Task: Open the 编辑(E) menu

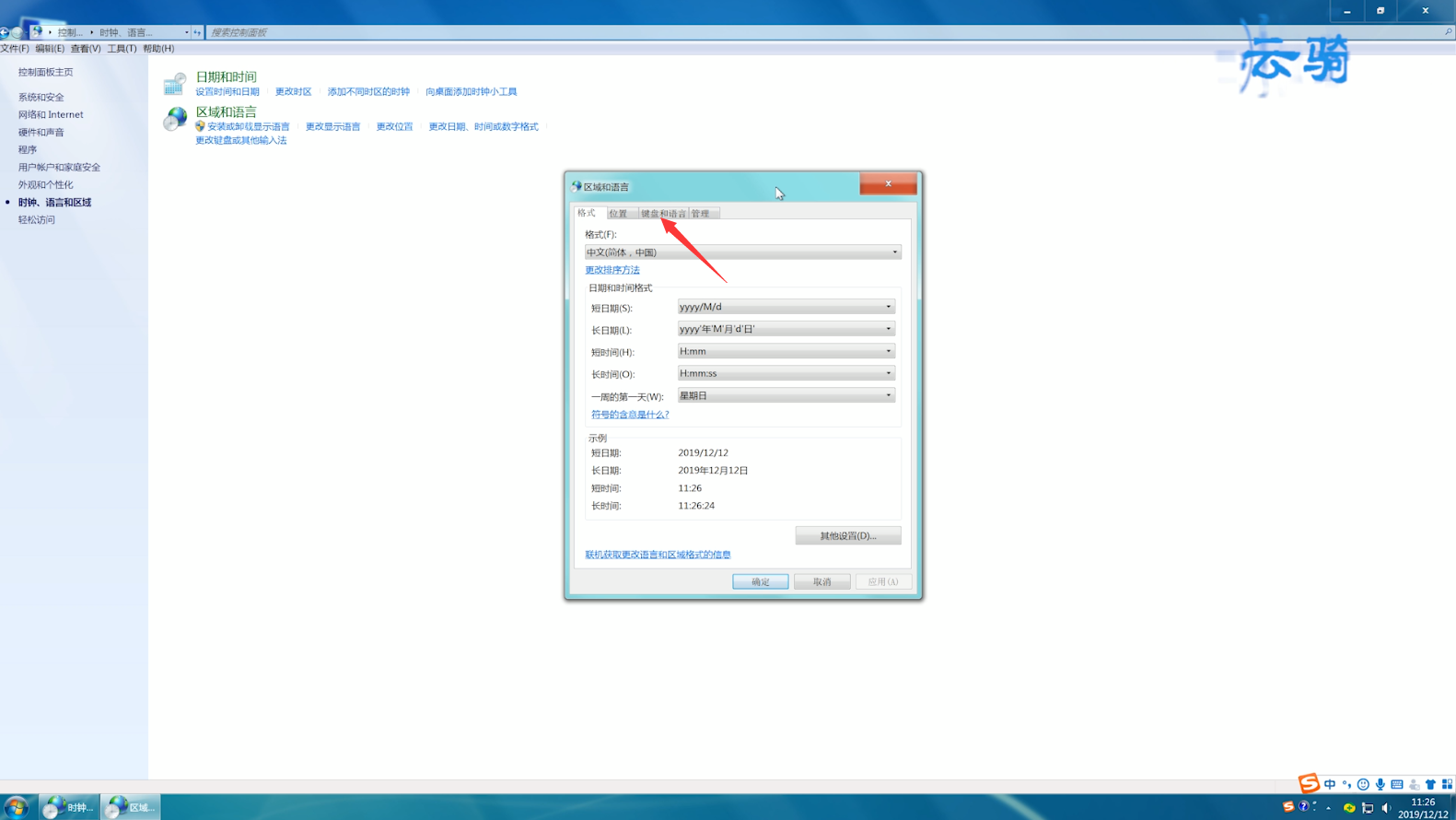Action: click(x=50, y=49)
